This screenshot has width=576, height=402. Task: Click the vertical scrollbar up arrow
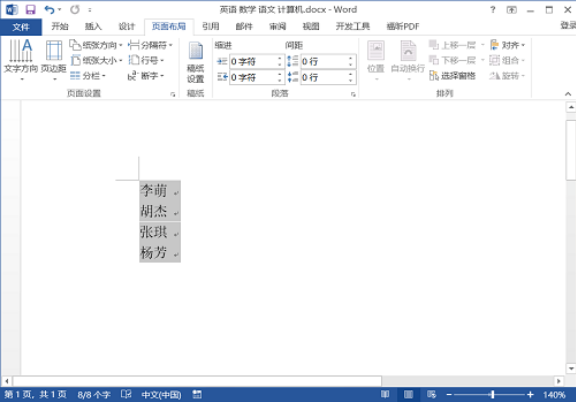coord(571,107)
